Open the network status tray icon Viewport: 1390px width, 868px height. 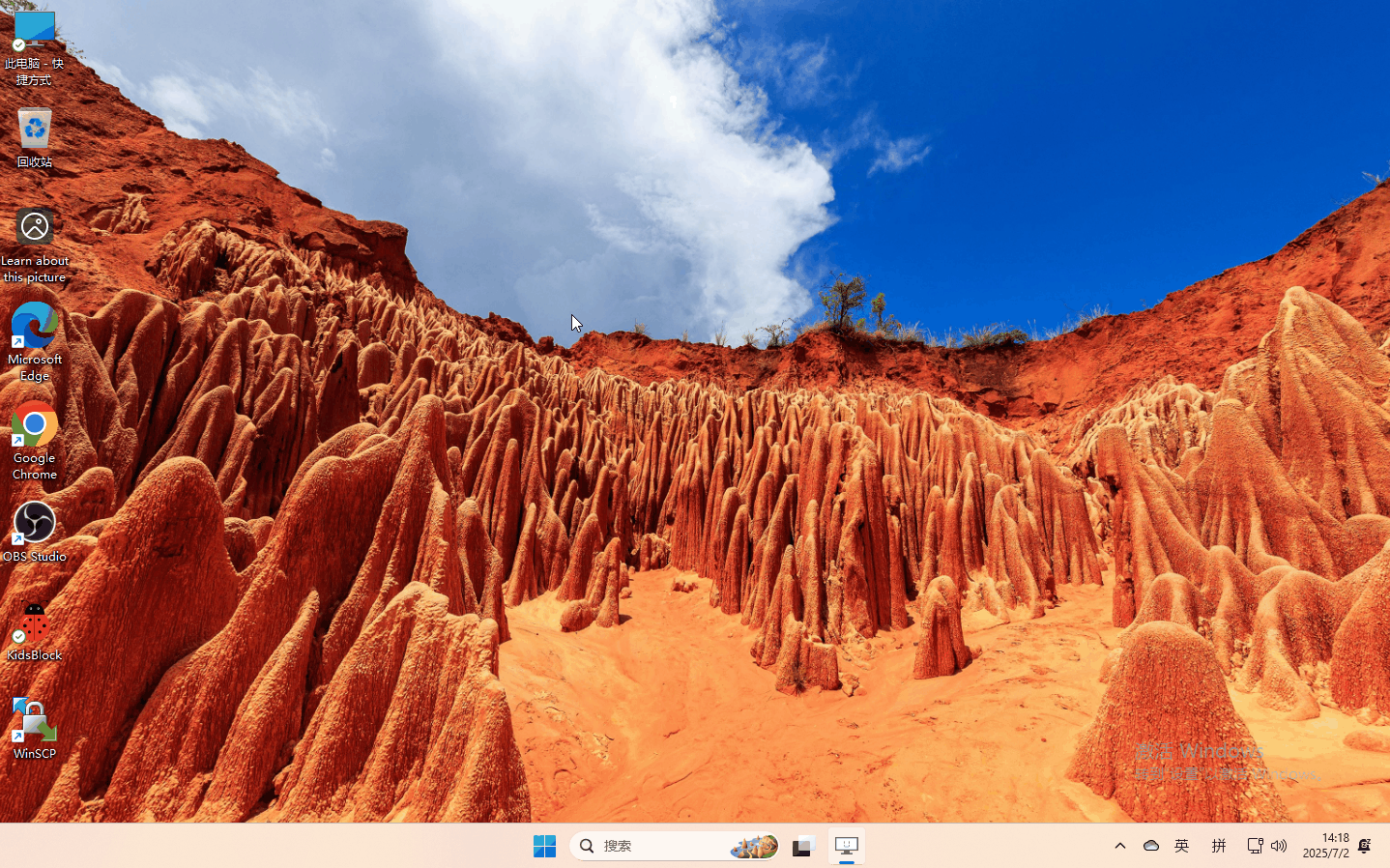[x=1255, y=846]
